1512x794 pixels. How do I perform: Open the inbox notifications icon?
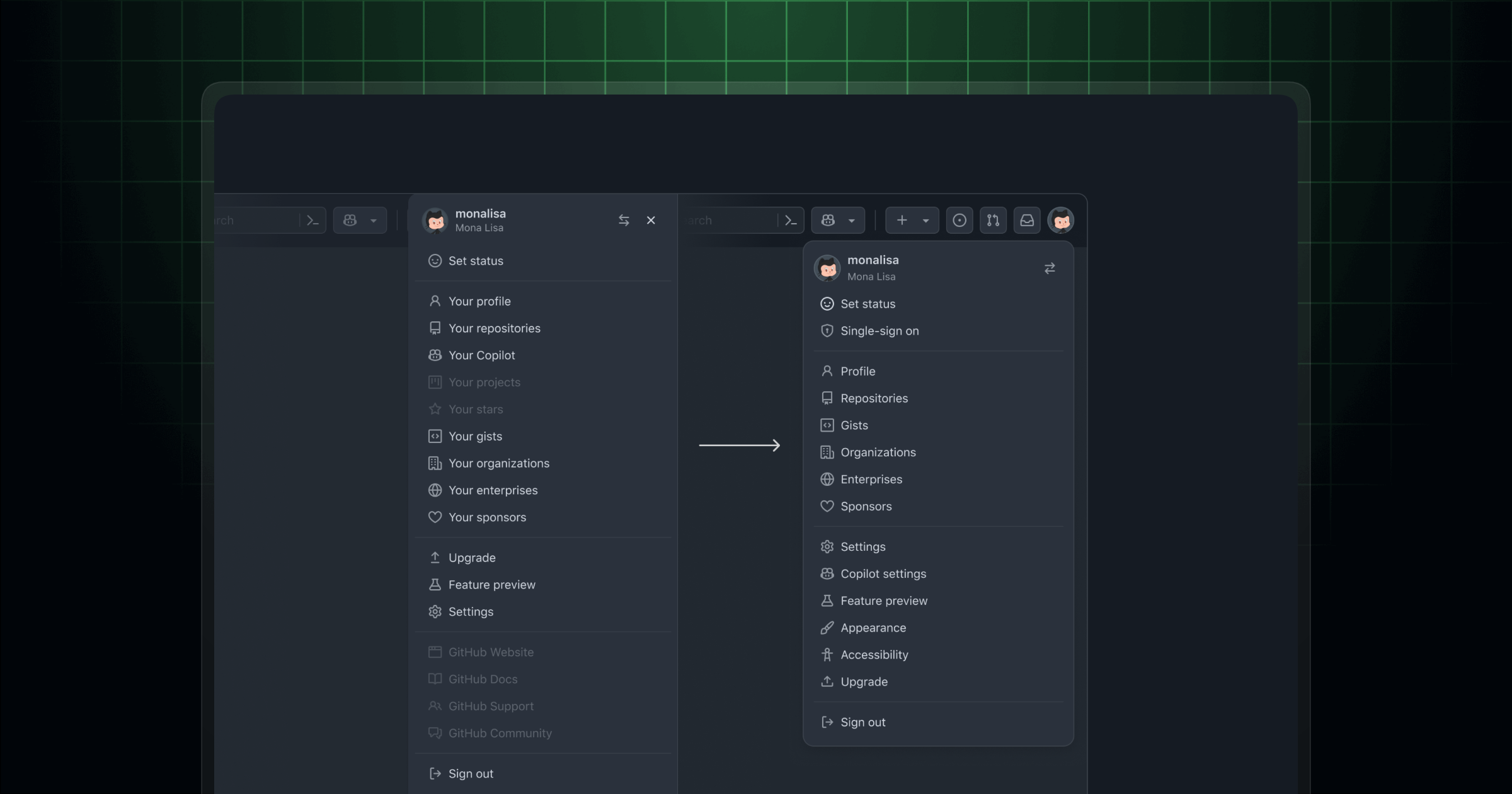tap(1027, 221)
